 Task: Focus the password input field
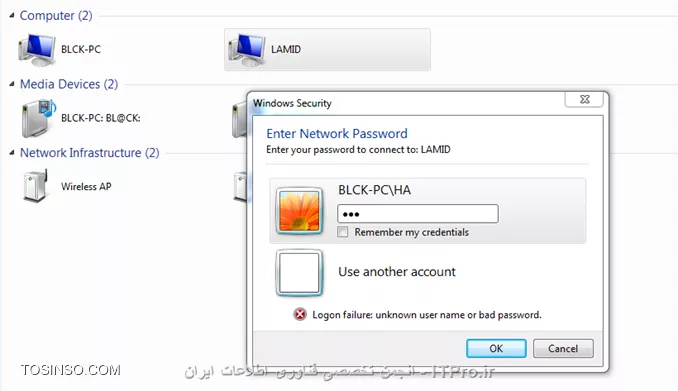pos(418,214)
